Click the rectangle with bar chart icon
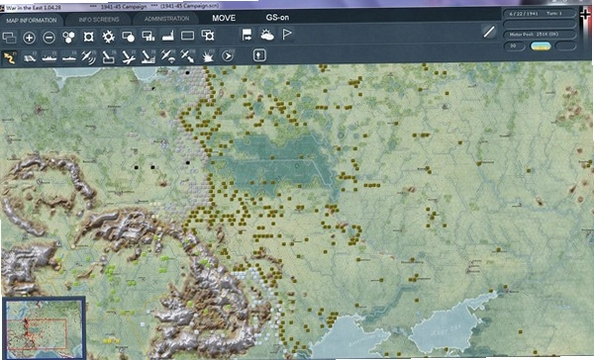This screenshot has width=594, height=360. [148, 36]
